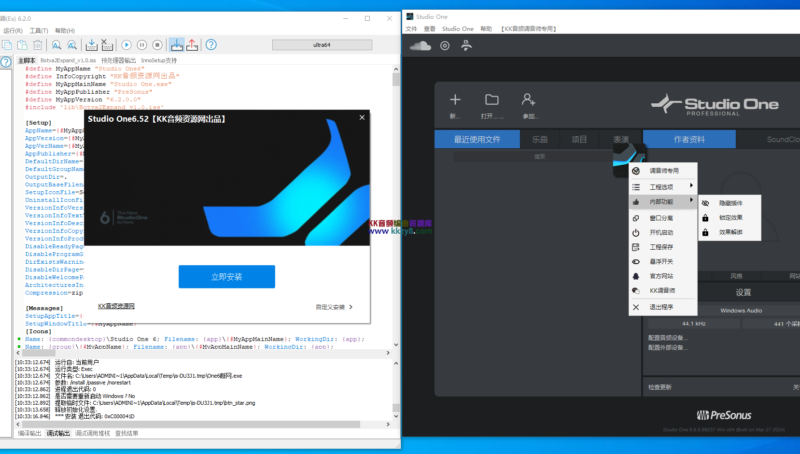Click the help question-mark toolbar icon

pos(211,45)
